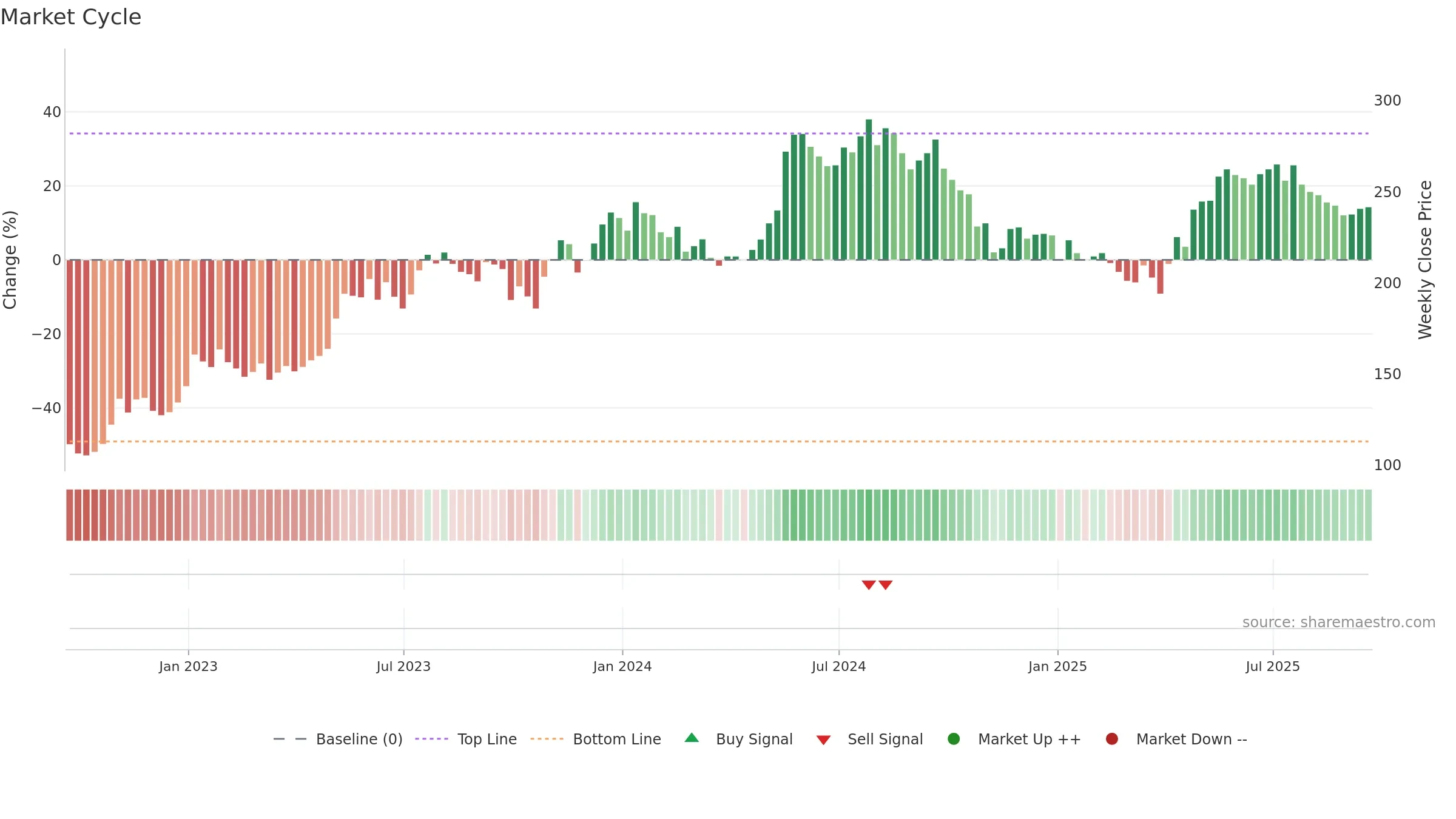
Task: Click the Weekly Close Price axis label
Action: pos(1425,260)
